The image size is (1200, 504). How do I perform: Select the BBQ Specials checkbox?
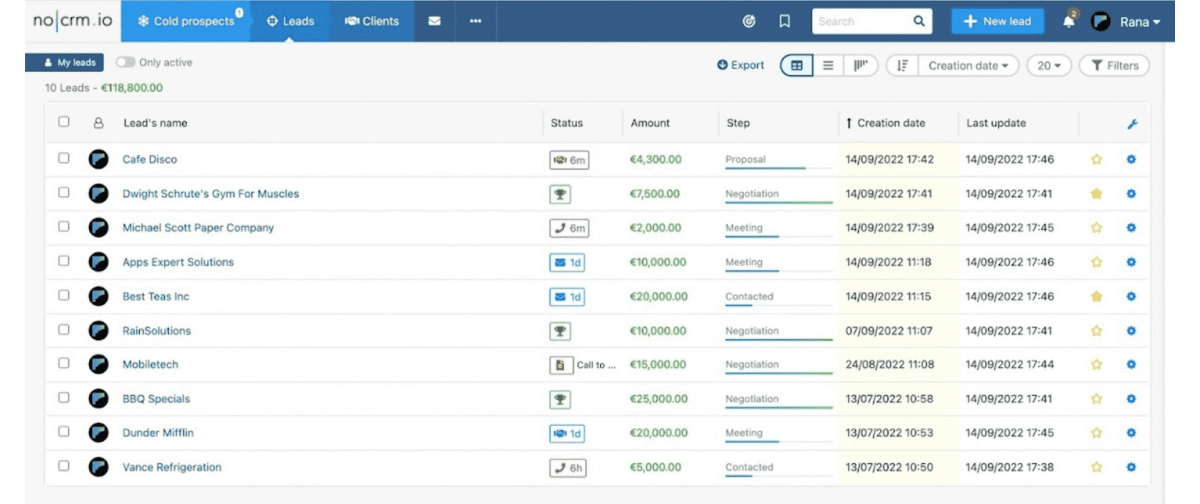coord(64,397)
